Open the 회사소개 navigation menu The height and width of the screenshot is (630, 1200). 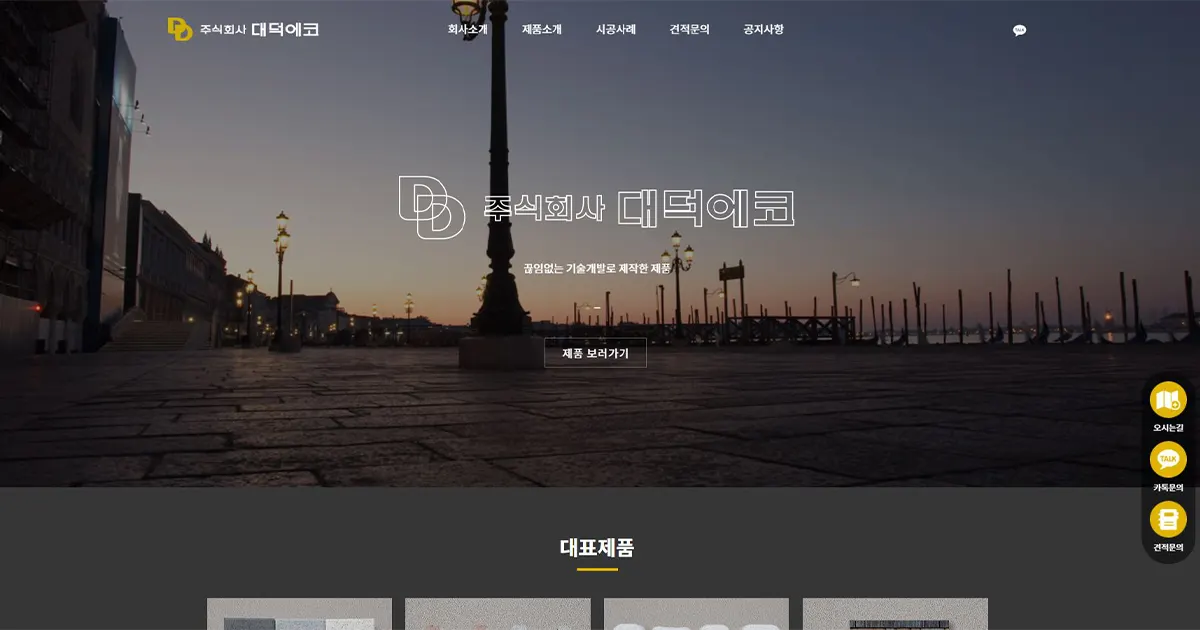(x=468, y=30)
